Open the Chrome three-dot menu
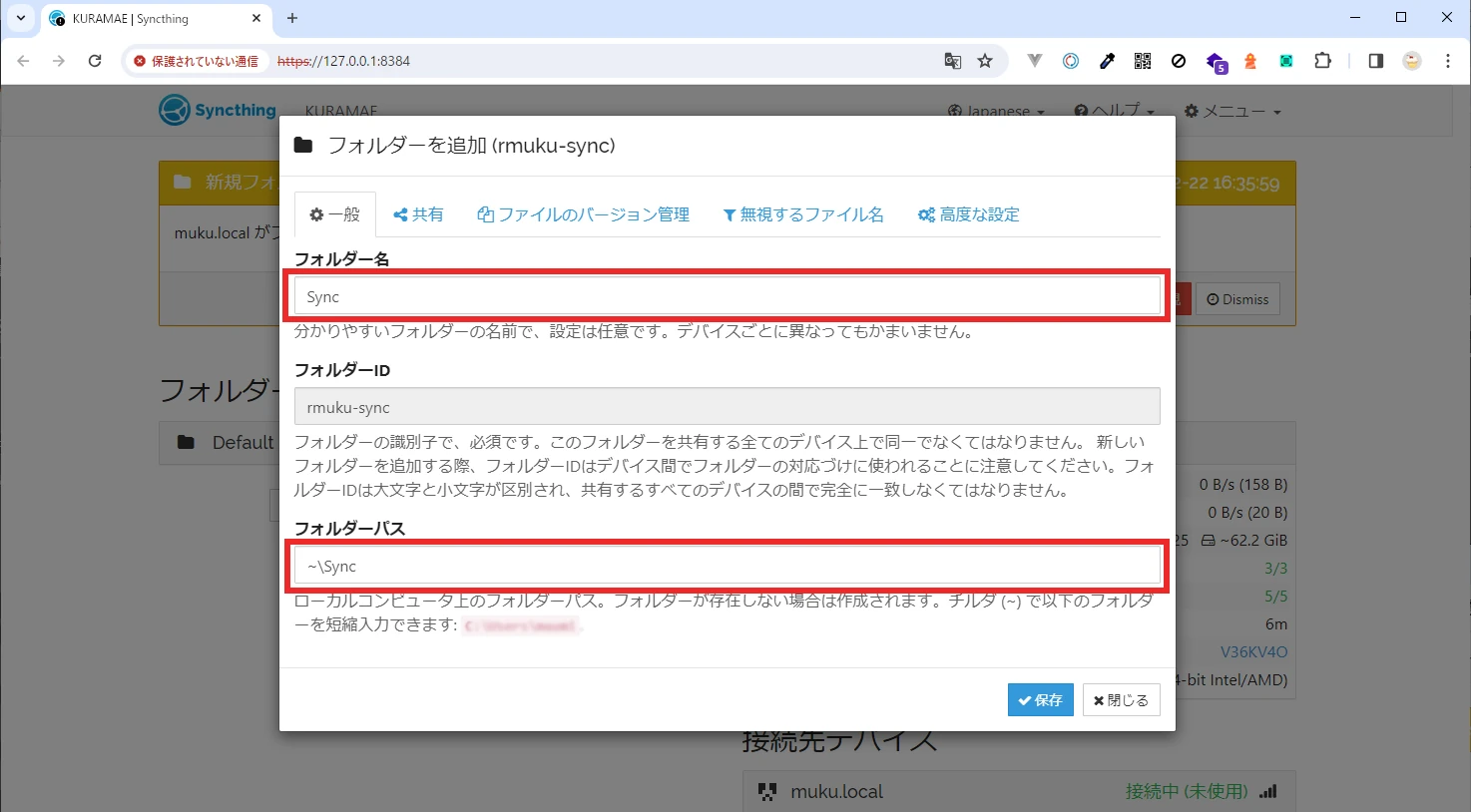This screenshot has width=1471, height=812. [1448, 61]
